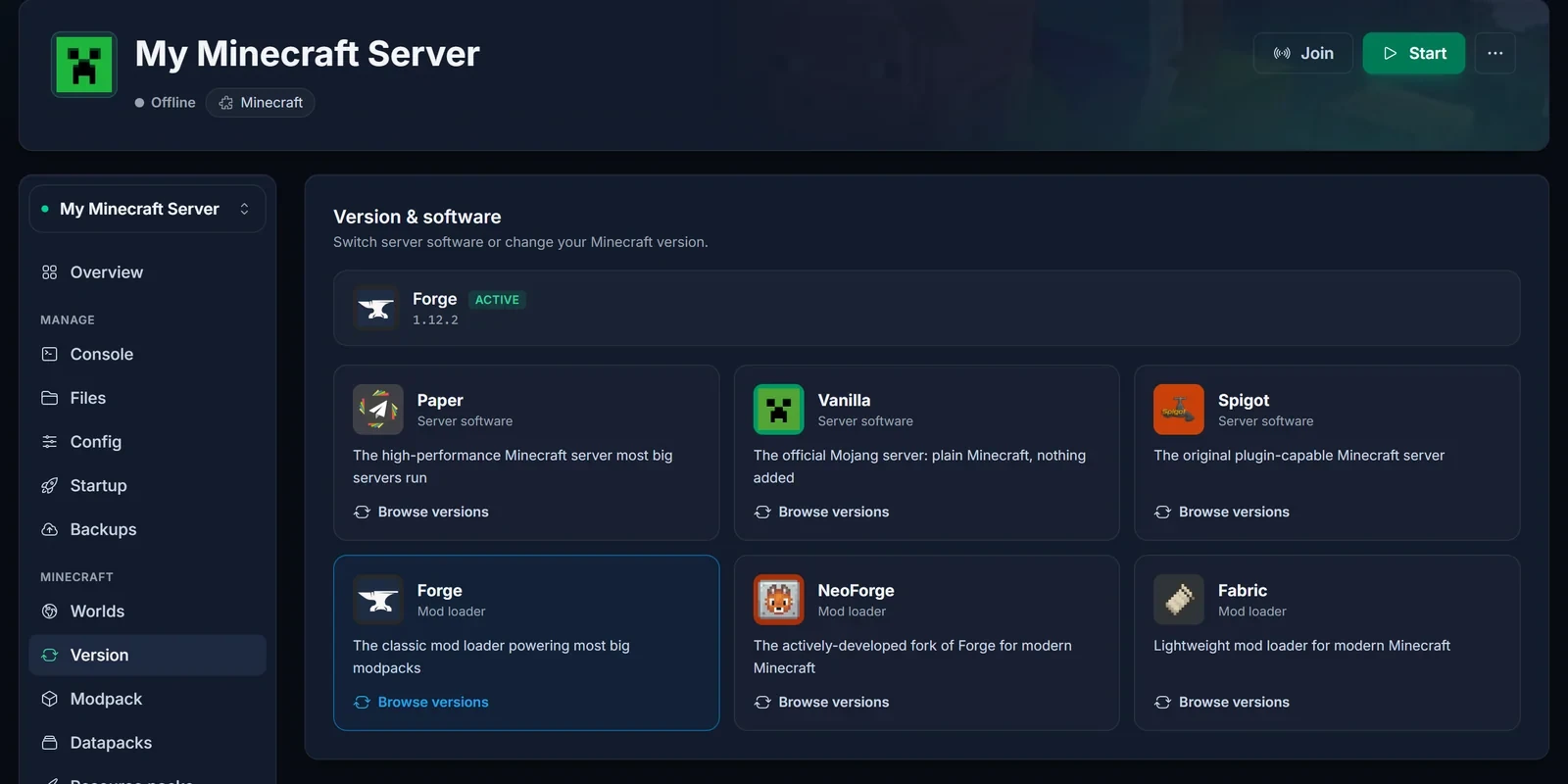The height and width of the screenshot is (784, 1568).
Task: Click the Fabric logo icon
Action: 1179,600
